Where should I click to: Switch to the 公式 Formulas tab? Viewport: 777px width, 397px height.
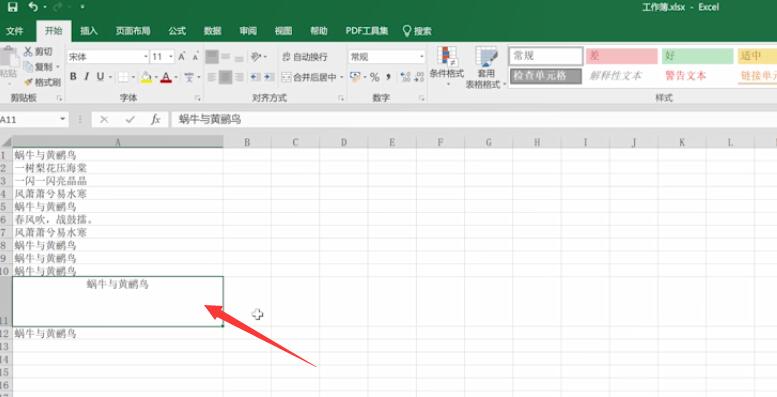pyautogui.click(x=177, y=31)
